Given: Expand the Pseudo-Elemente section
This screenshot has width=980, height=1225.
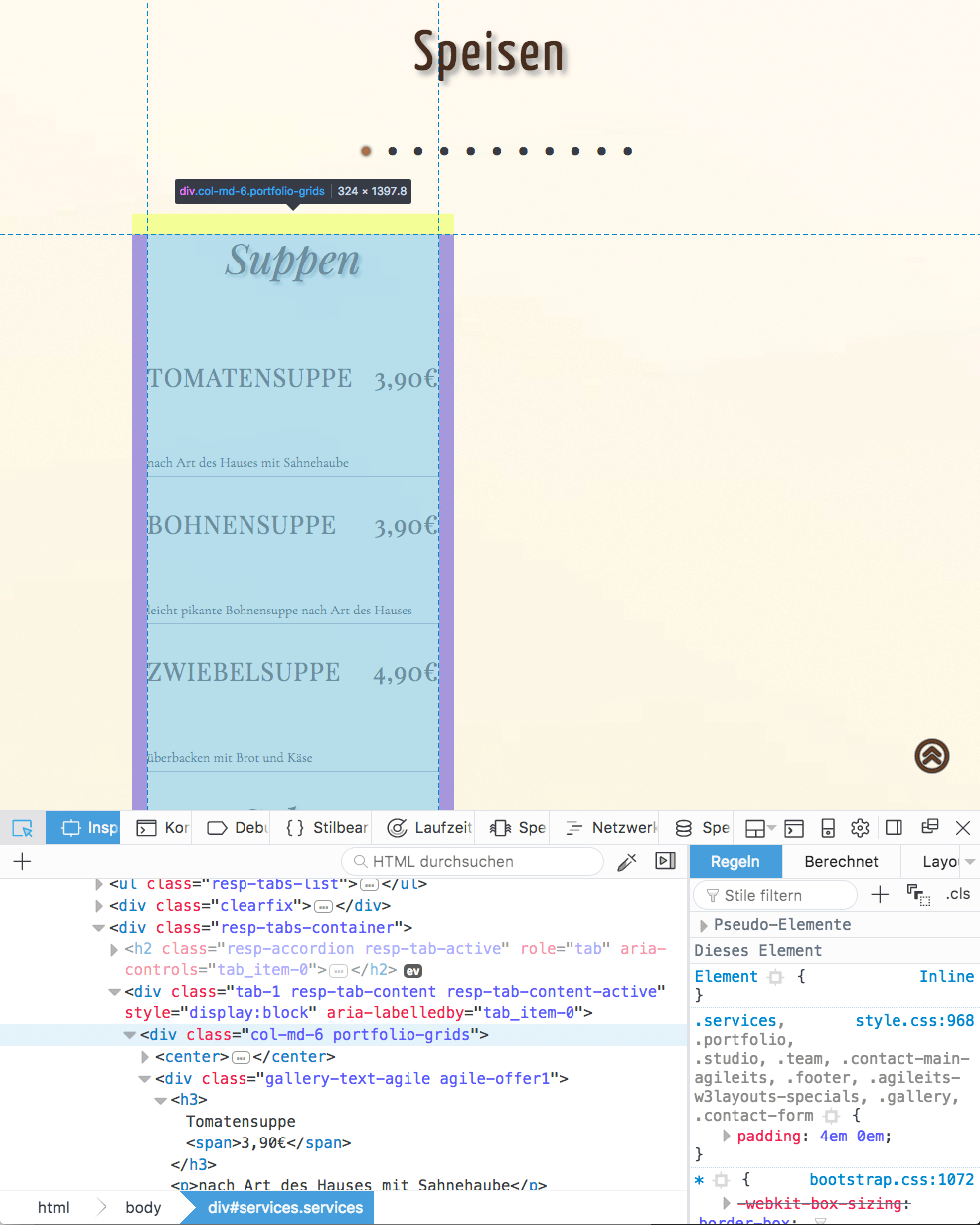Looking at the screenshot, I should point(704,925).
